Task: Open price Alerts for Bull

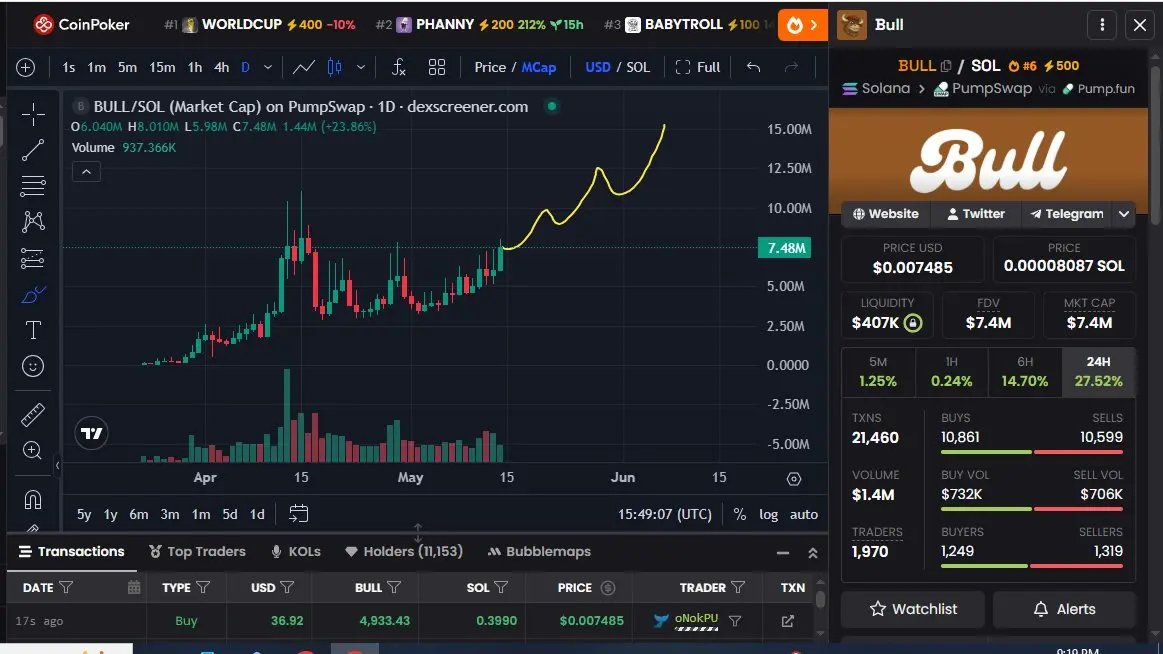Action: [1064, 609]
